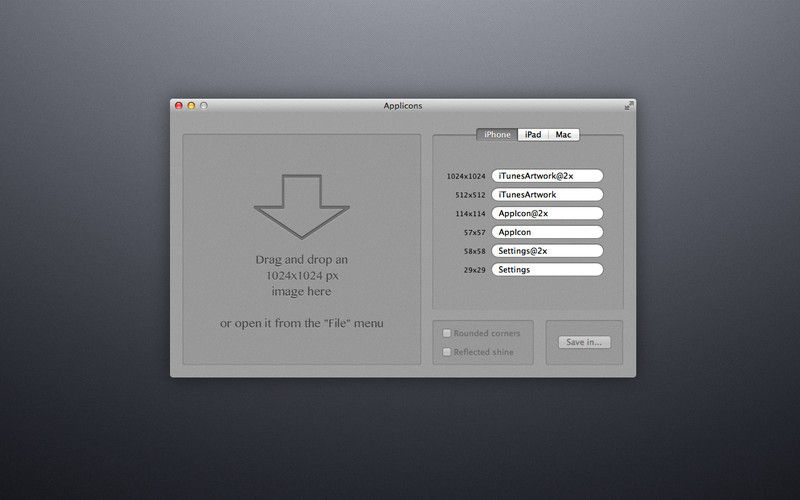Edit the 29x29 Settings filename field
Viewport: 800px width, 500px height.
click(547, 269)
